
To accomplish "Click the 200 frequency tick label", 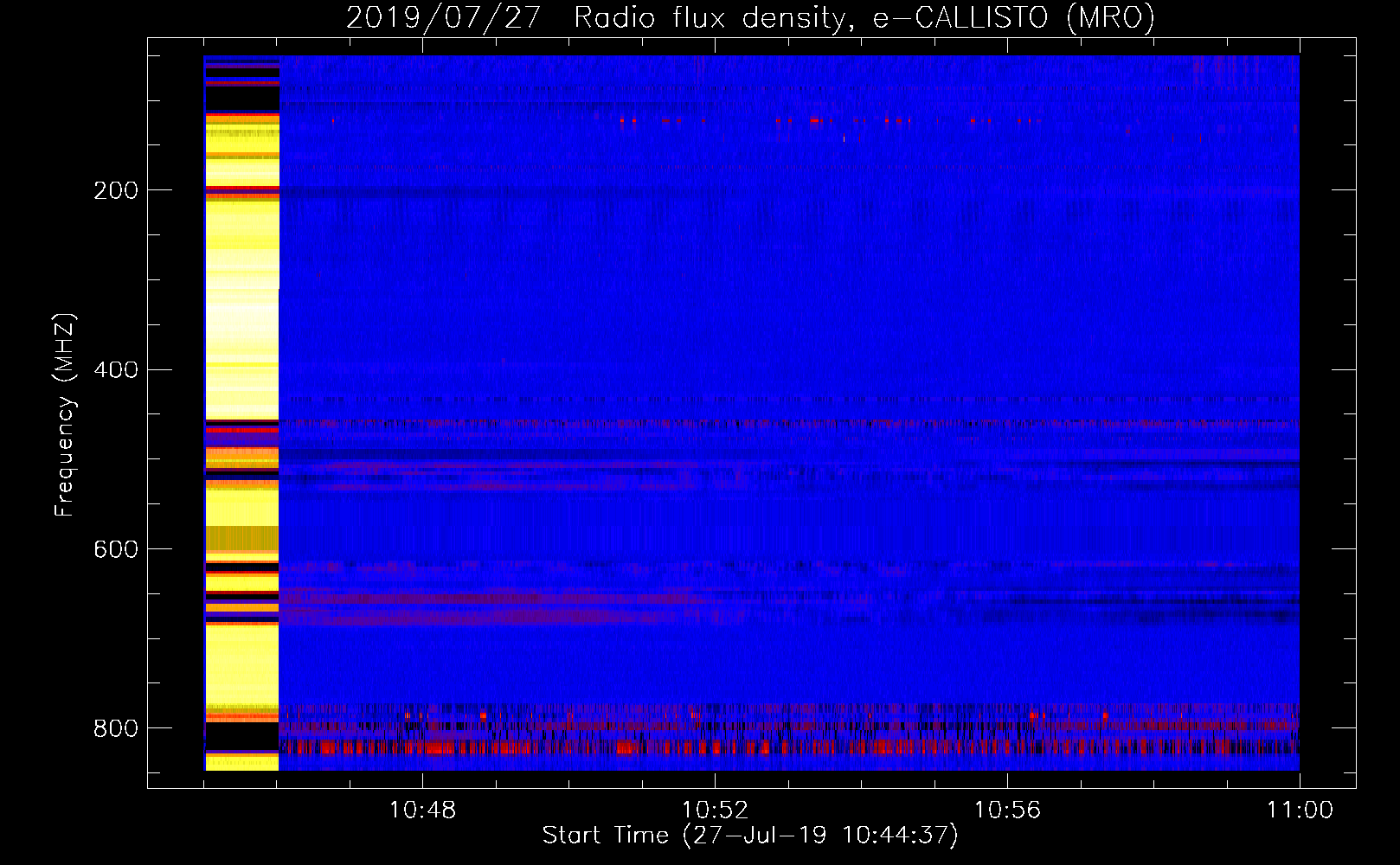I will click(x=116, y=190).
